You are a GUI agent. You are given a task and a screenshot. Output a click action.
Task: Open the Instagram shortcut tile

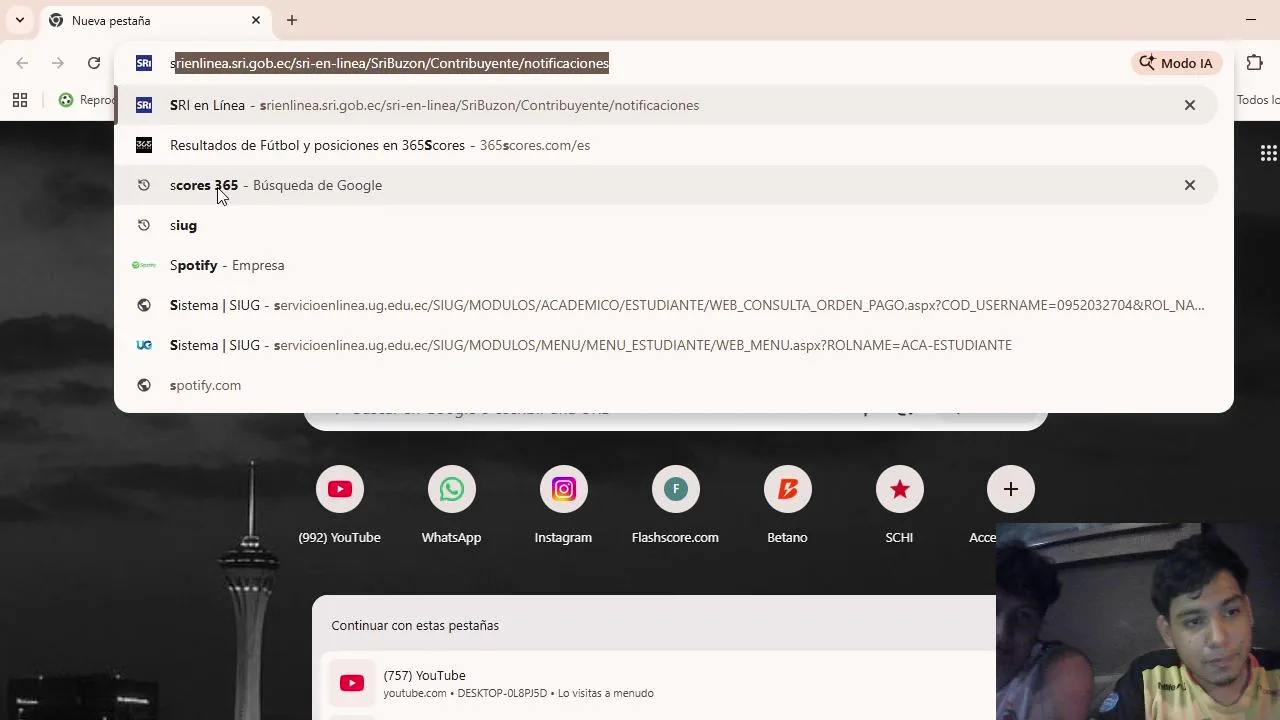[x=564, y=505]
